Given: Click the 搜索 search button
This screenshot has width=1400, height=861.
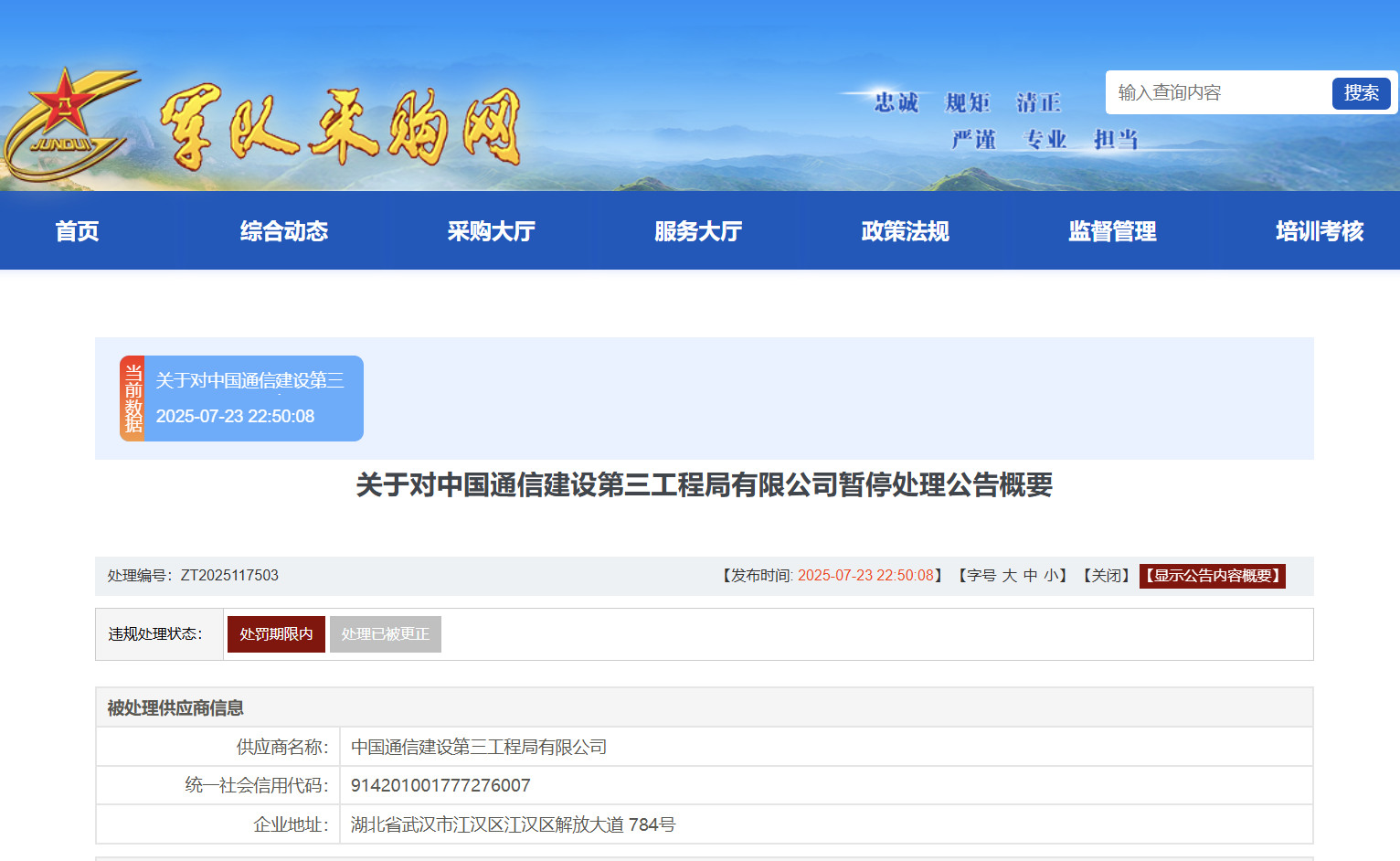Looking at the screenshot, I should 1361,92.
